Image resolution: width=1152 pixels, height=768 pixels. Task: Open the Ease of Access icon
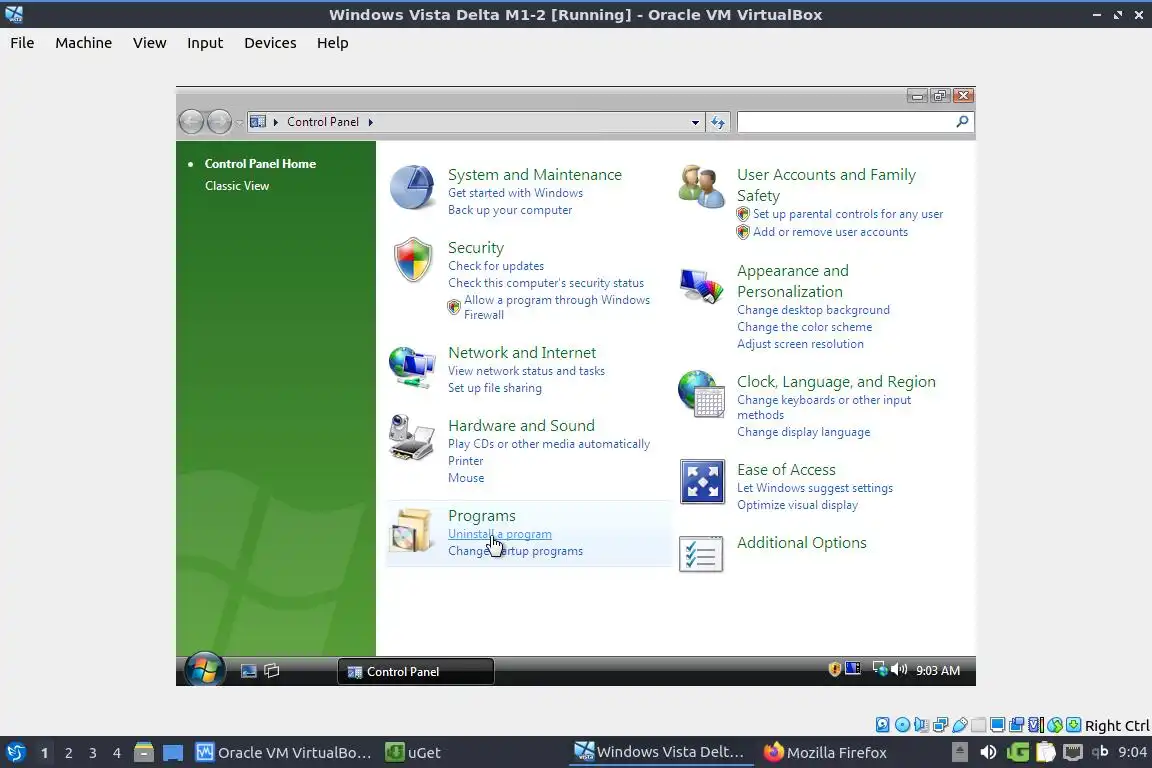[702, 481]
